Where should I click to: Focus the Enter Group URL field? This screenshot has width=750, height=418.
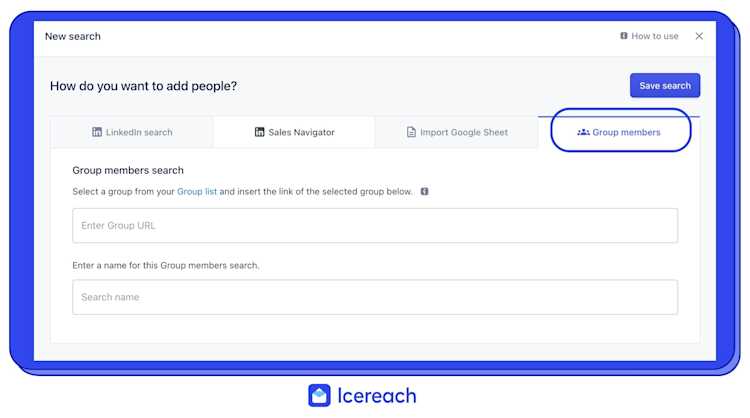[375, 226]
